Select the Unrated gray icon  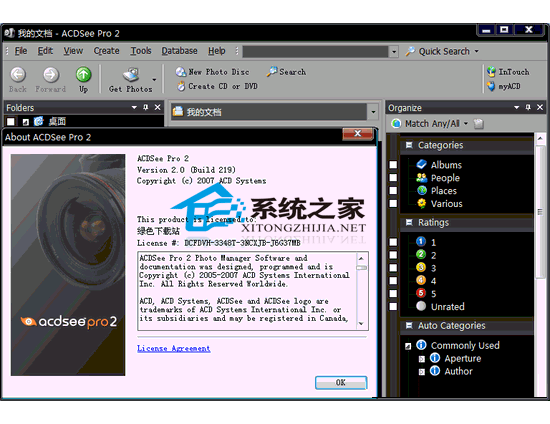point(421,306)
